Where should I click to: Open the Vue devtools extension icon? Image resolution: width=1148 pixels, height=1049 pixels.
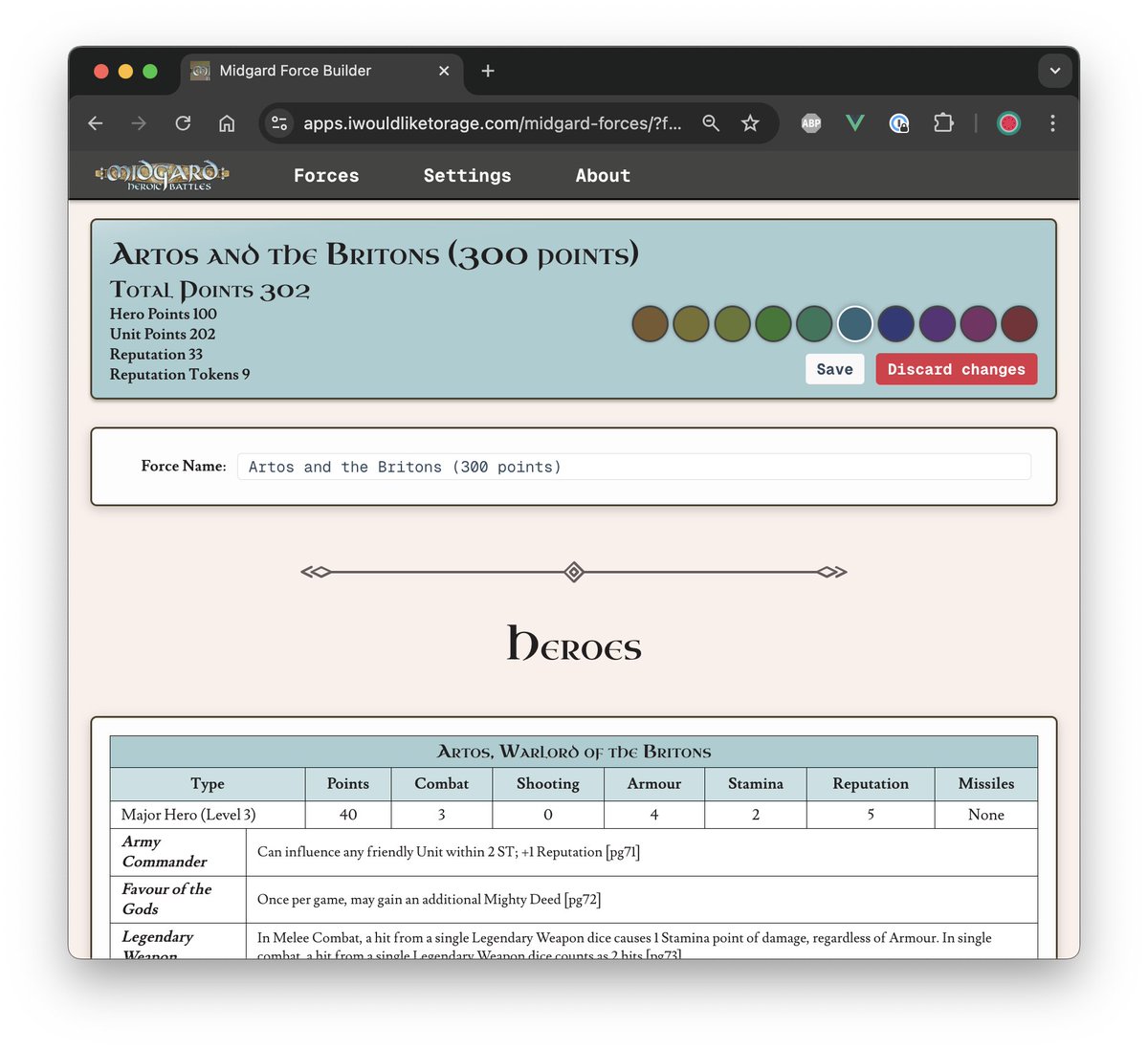pos(855,123)
